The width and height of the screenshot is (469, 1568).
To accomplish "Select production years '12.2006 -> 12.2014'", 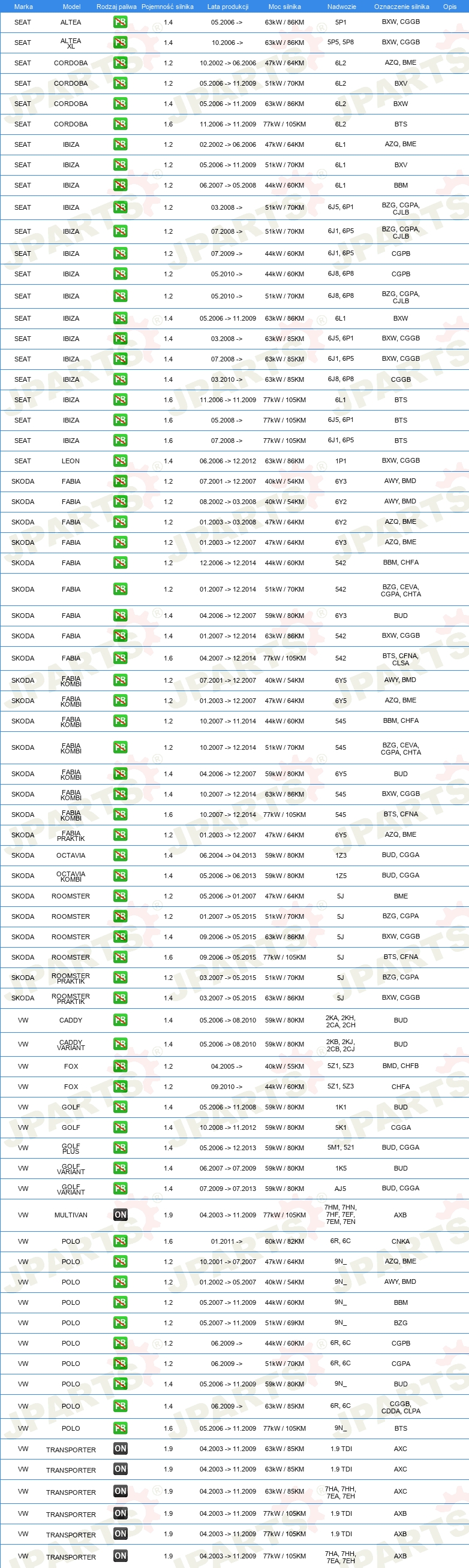I will pos(228,563).
